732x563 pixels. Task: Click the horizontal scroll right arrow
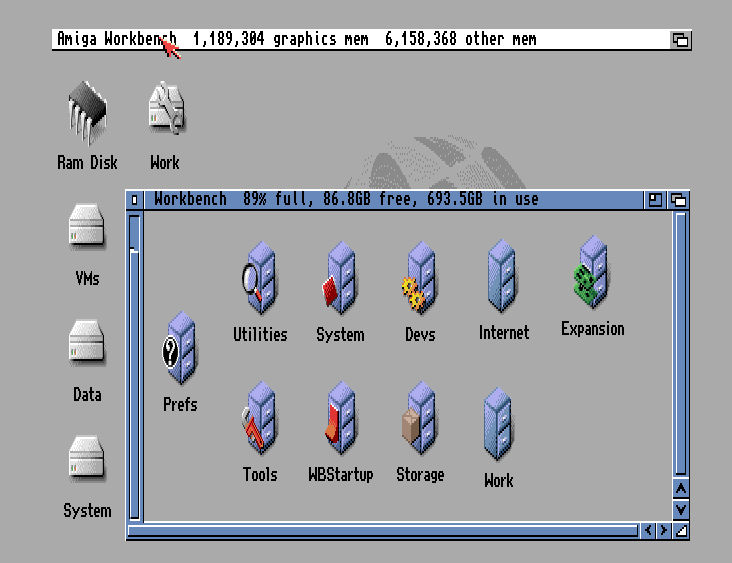[x=663, y=531]
